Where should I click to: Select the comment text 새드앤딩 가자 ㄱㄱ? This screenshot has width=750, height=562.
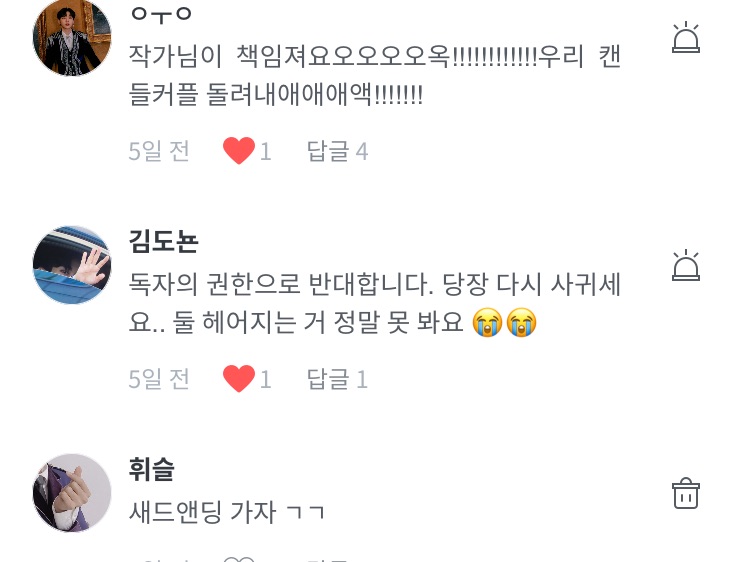click(227, 512)
